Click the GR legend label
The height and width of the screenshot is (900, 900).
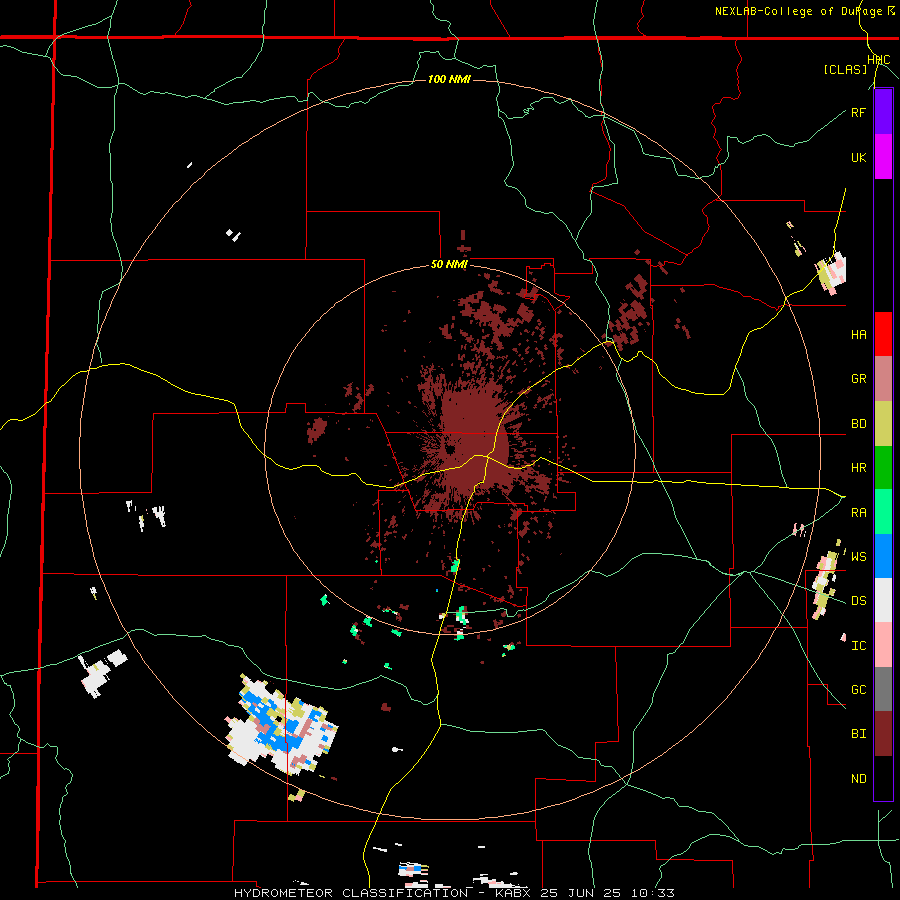pyautogui.click(x=858, y=379)
